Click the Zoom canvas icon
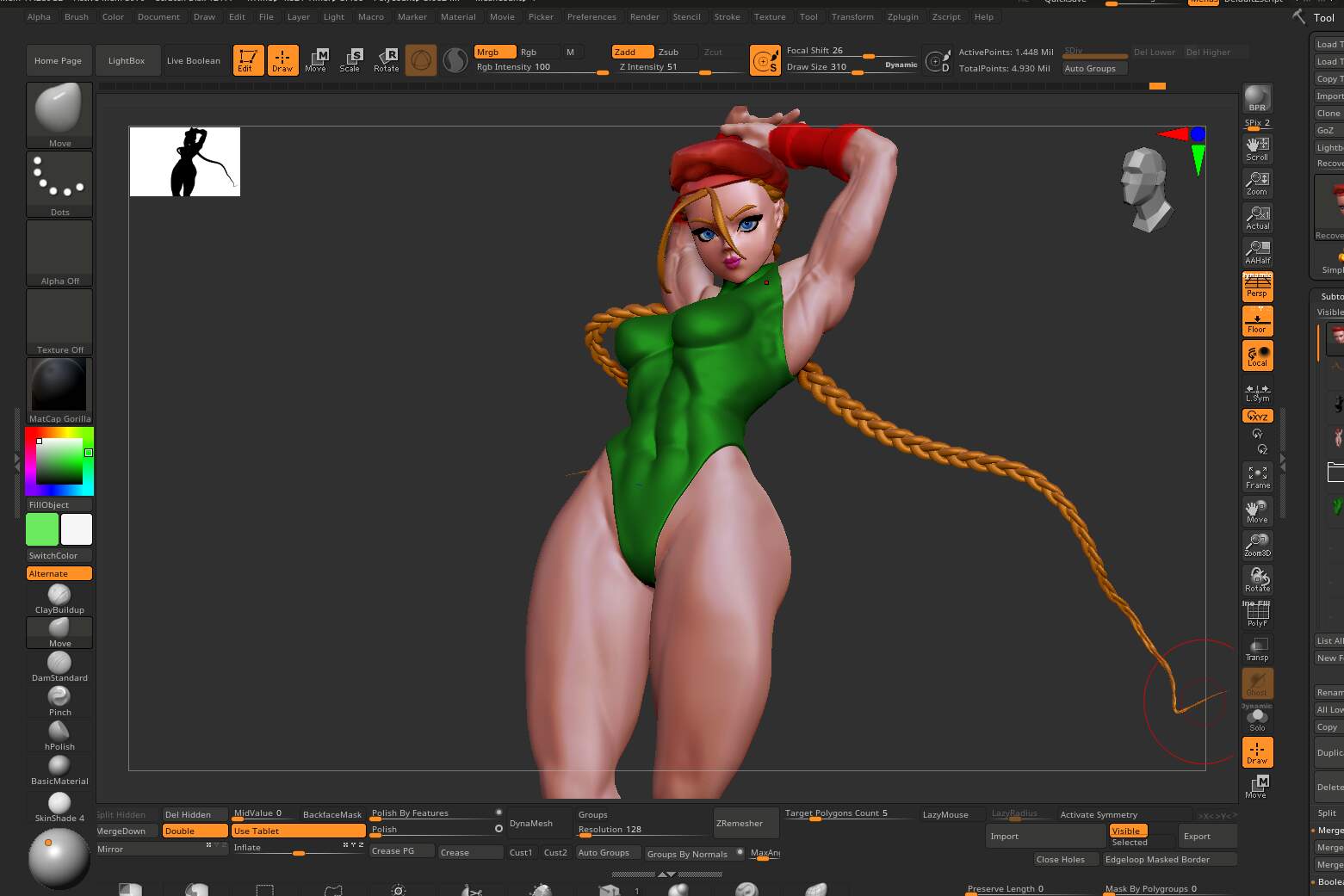Screen dimensions: 1344x896 (1257, 183)
